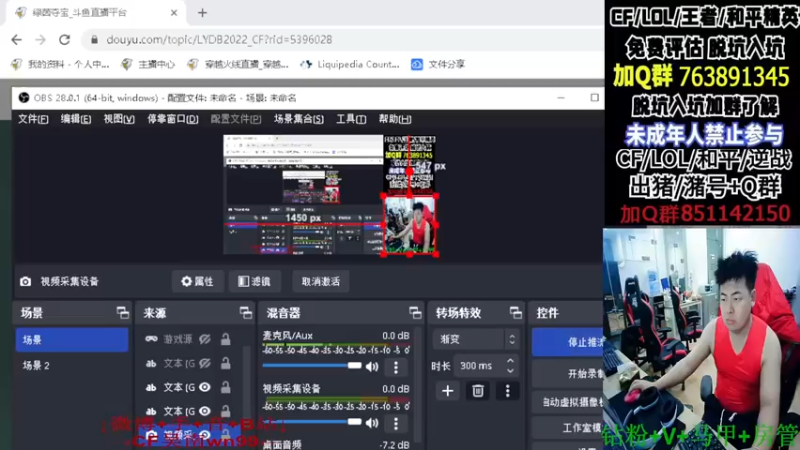The height and width of the screenshot is (450, 800).
Task: Open the 停靠窗口(D) menu
Action: click(x=172, y=119)
